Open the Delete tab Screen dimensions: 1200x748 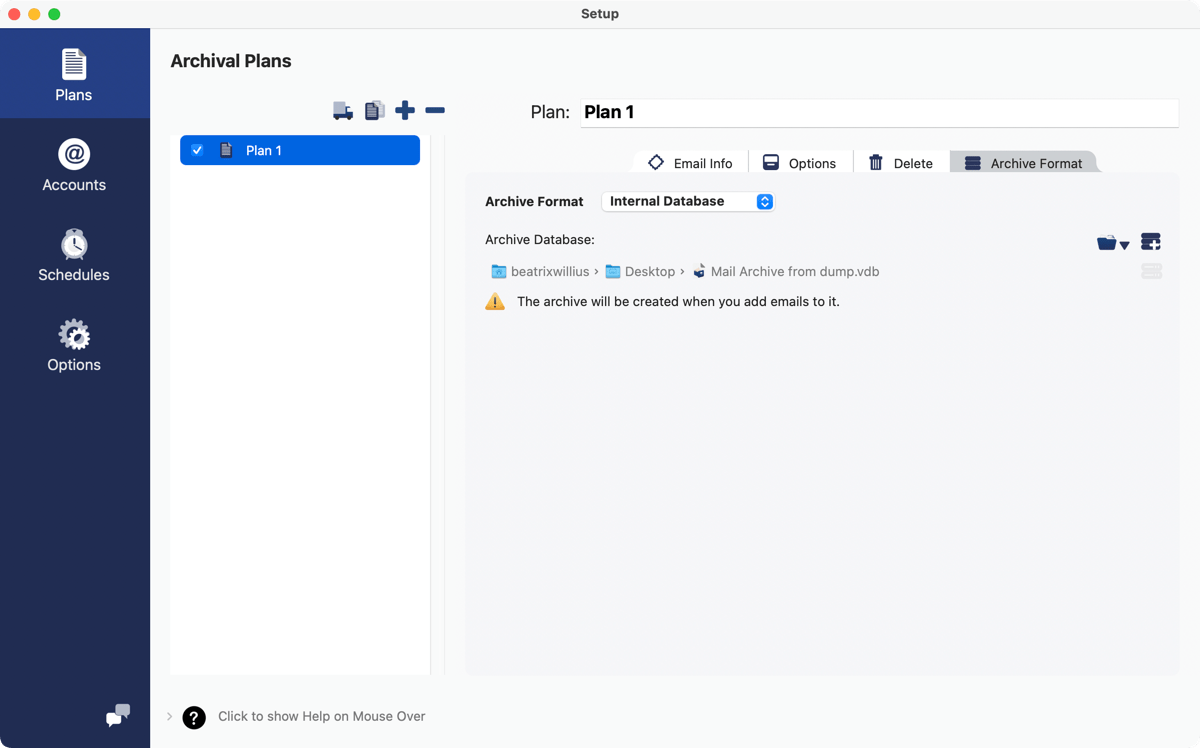pos(900,161)
